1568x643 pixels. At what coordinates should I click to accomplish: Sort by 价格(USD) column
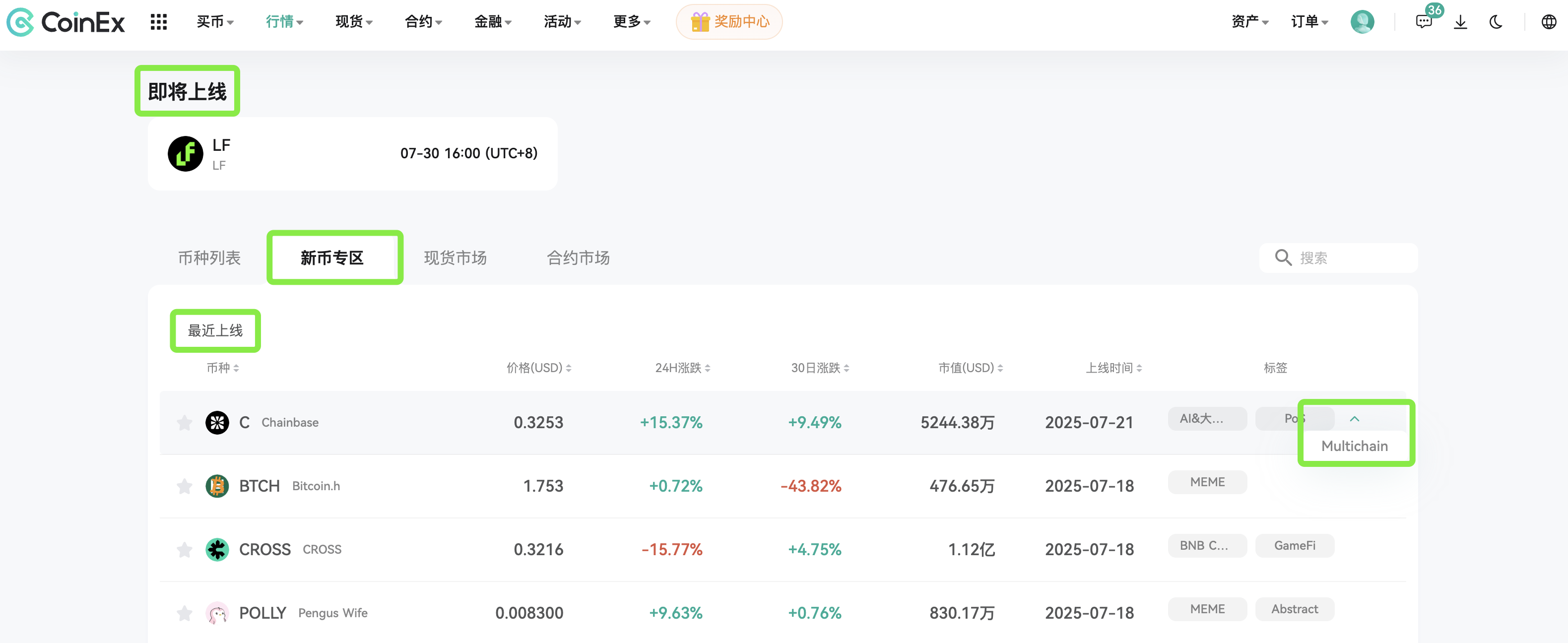[x=539, y=368]
